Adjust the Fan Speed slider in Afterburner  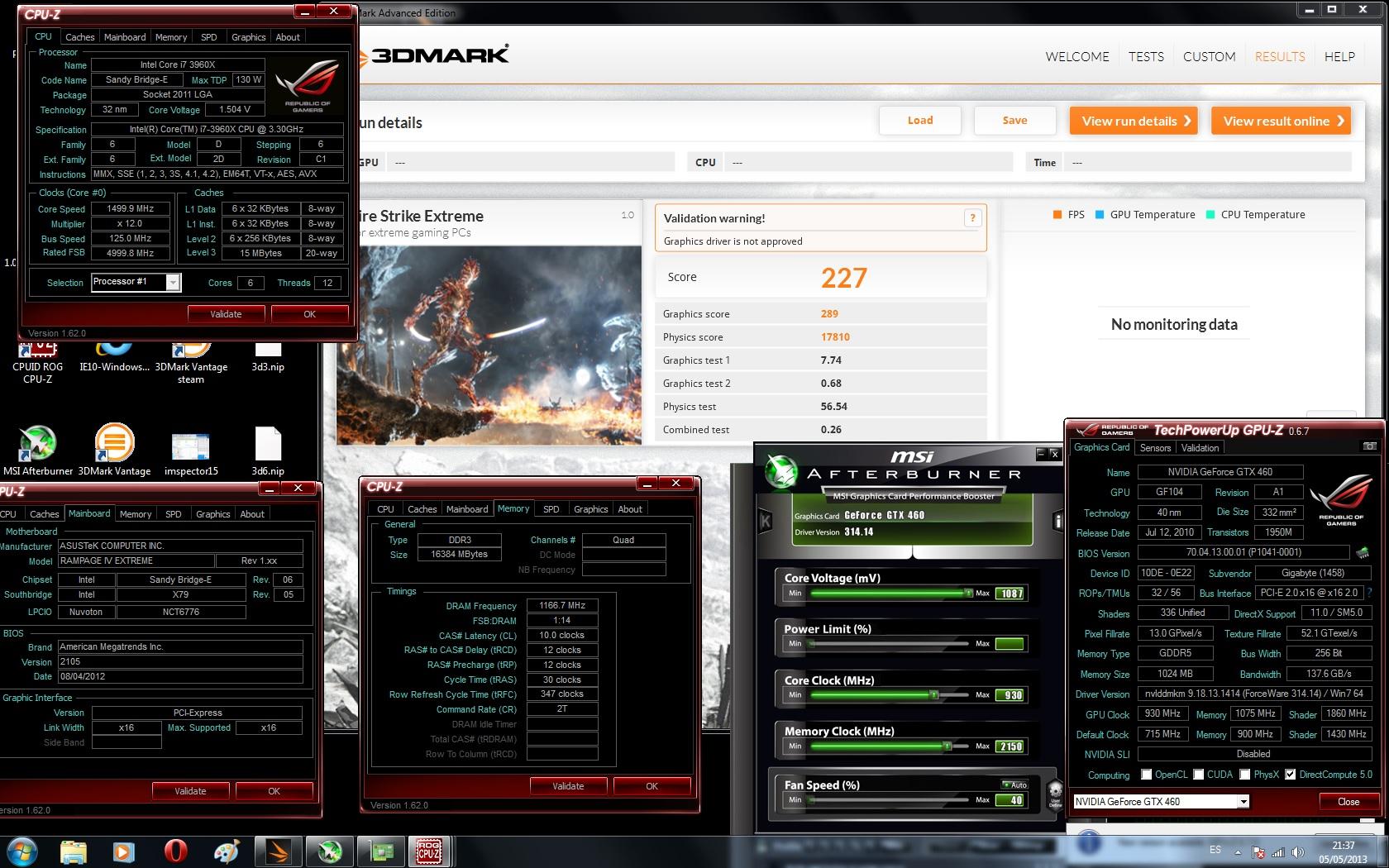890,799
